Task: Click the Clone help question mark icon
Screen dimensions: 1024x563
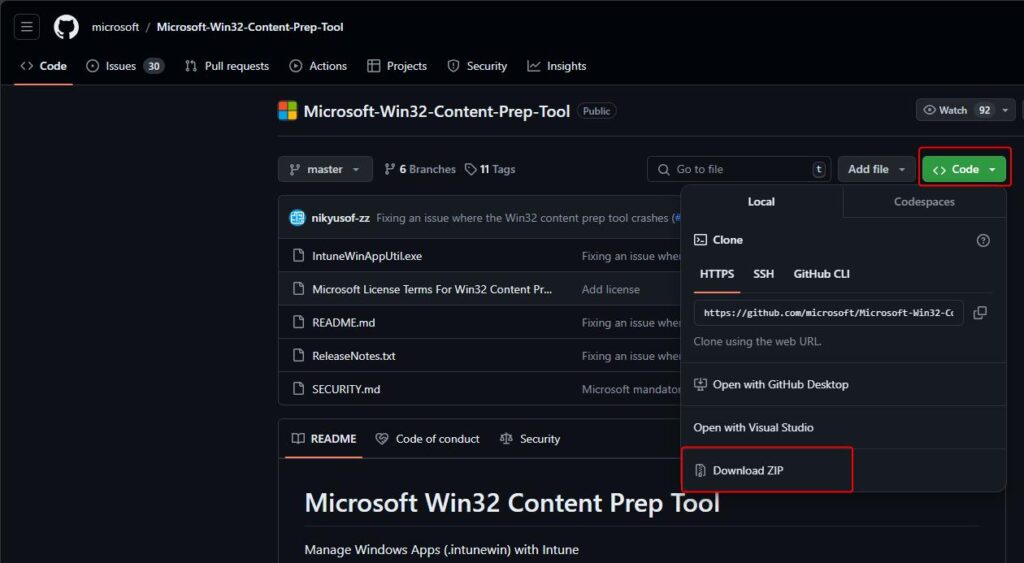Action: click(983, 240)
